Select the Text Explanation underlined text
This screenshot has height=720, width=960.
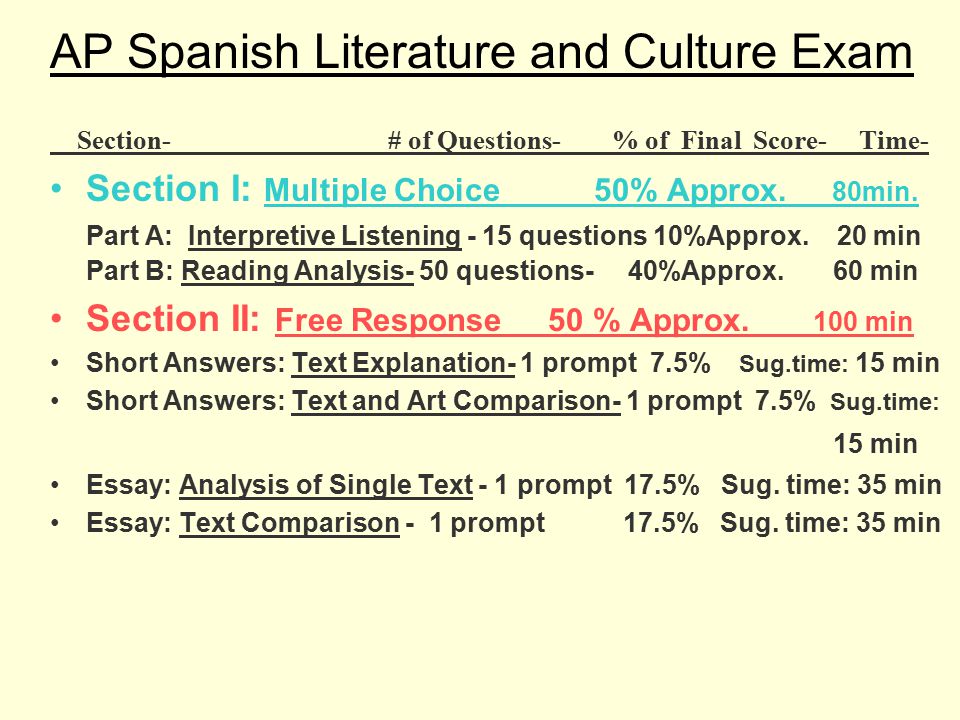pyautogui.click(x=403, y=363)
